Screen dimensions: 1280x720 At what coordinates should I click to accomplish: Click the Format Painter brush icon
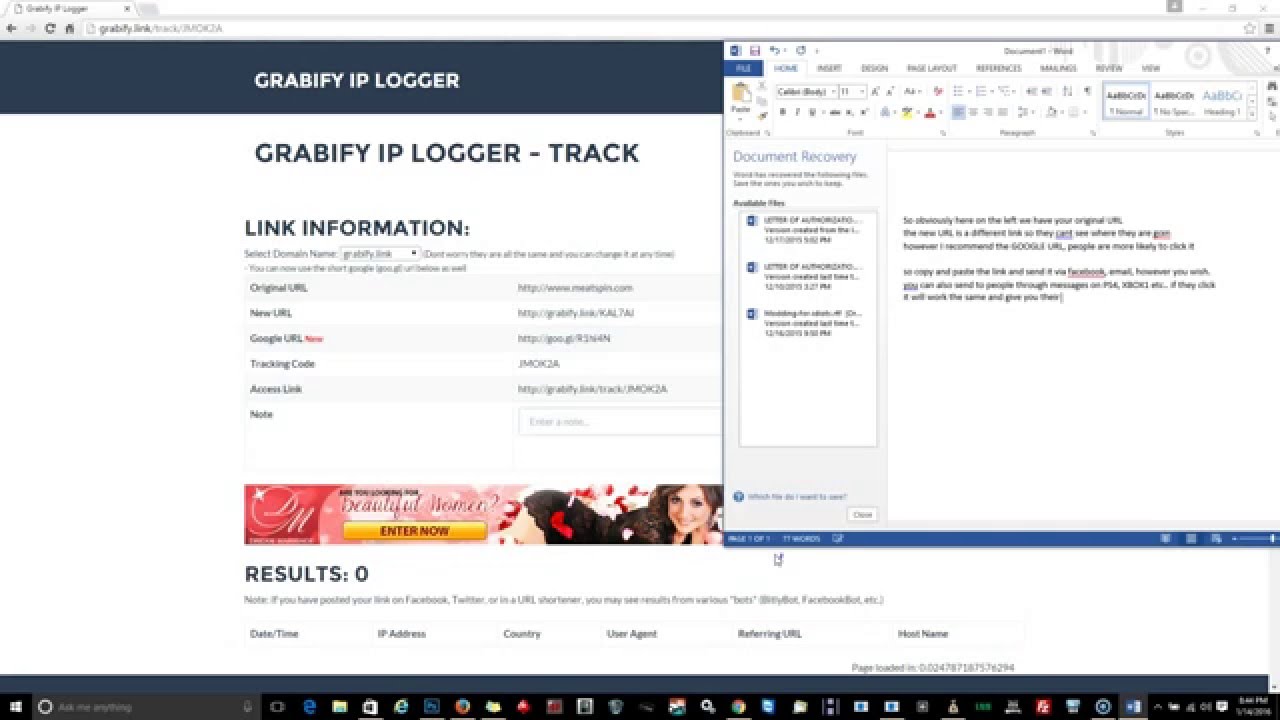762,116
